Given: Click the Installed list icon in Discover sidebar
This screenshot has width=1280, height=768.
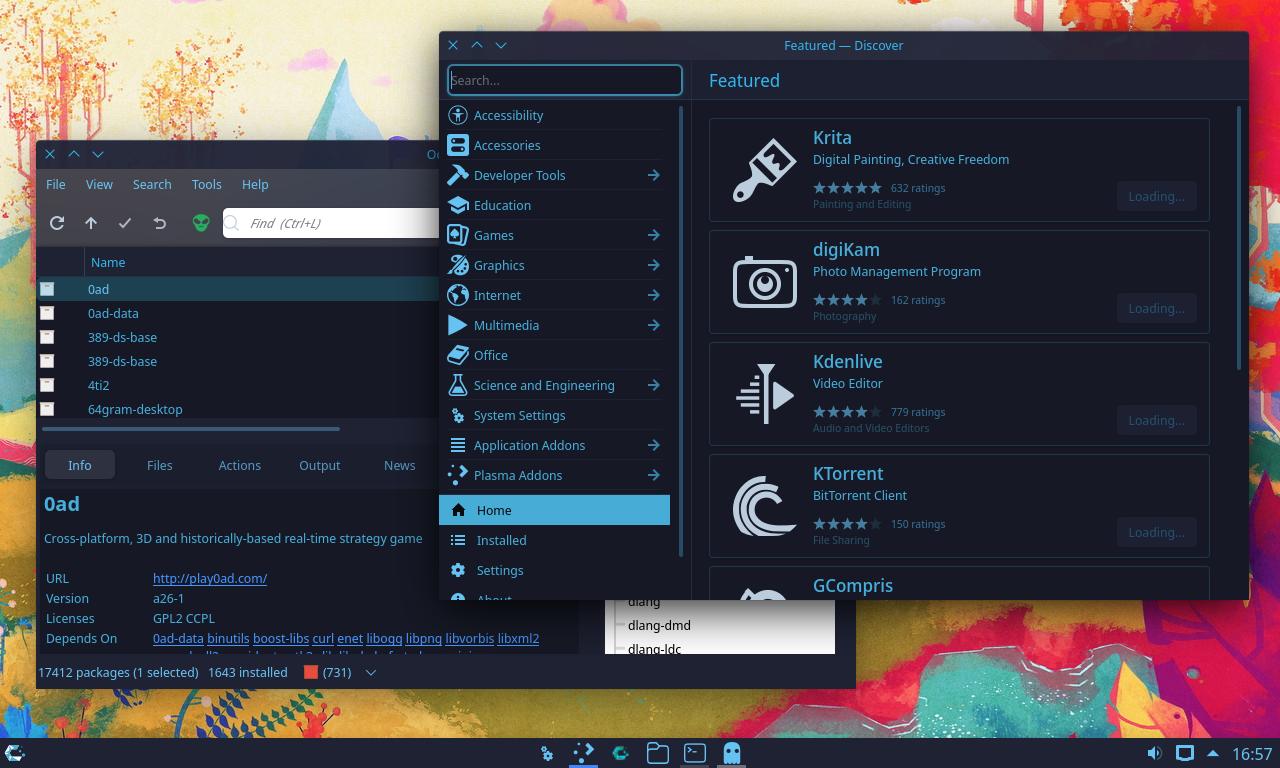Looking at the screenshot, I should point(458,540).
